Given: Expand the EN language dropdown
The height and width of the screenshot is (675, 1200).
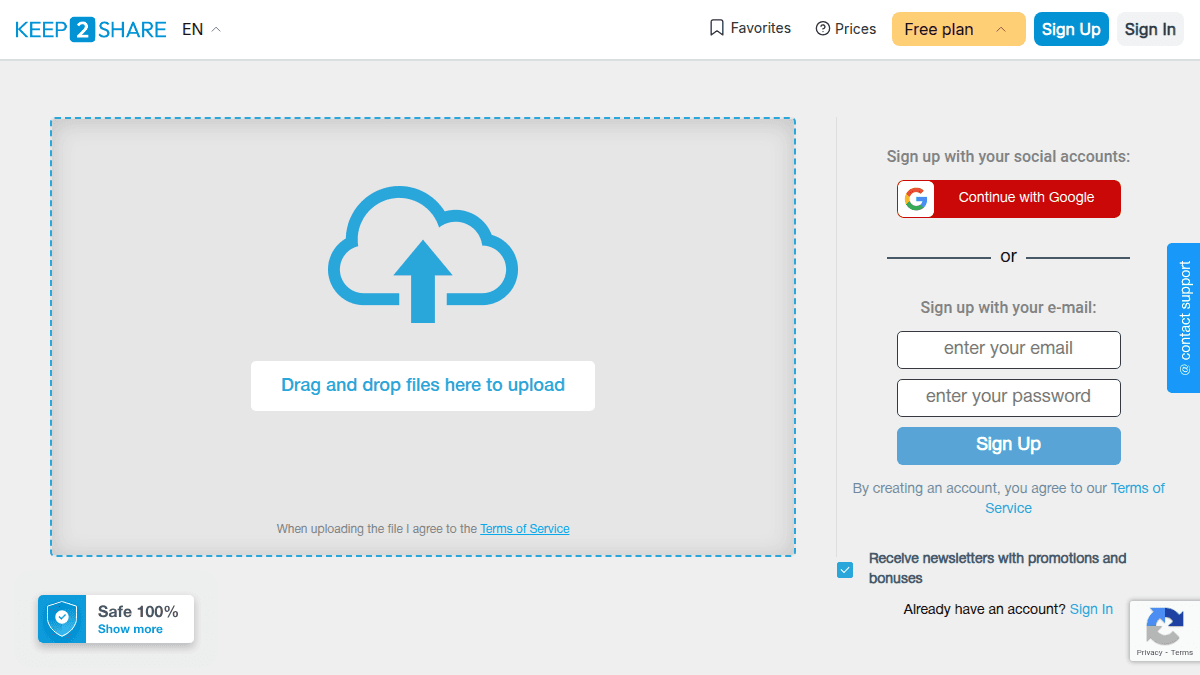Looking at the screenshot, I should click(201, 30).
